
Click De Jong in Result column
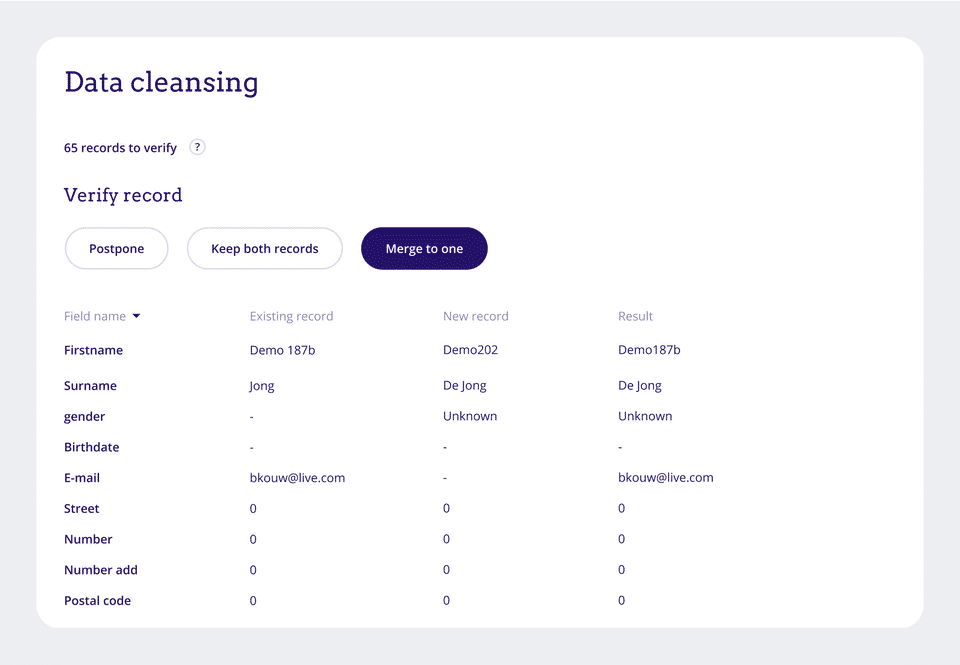click(x=640, y=386)
